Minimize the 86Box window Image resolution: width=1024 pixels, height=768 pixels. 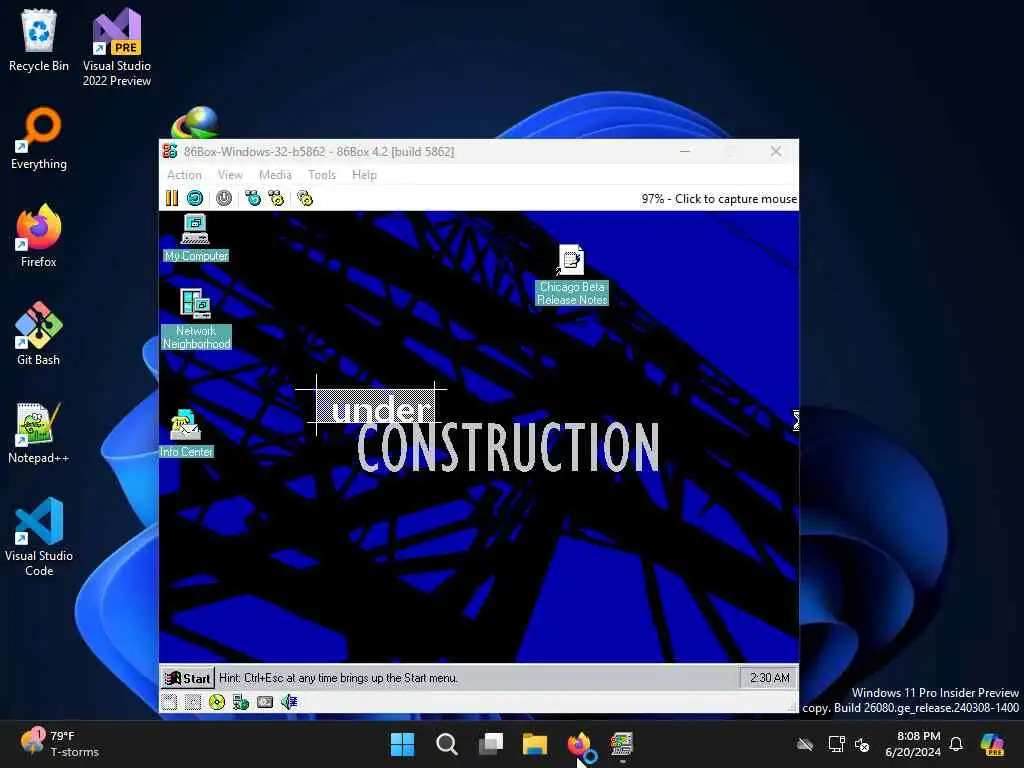click(x=685, y=152)
